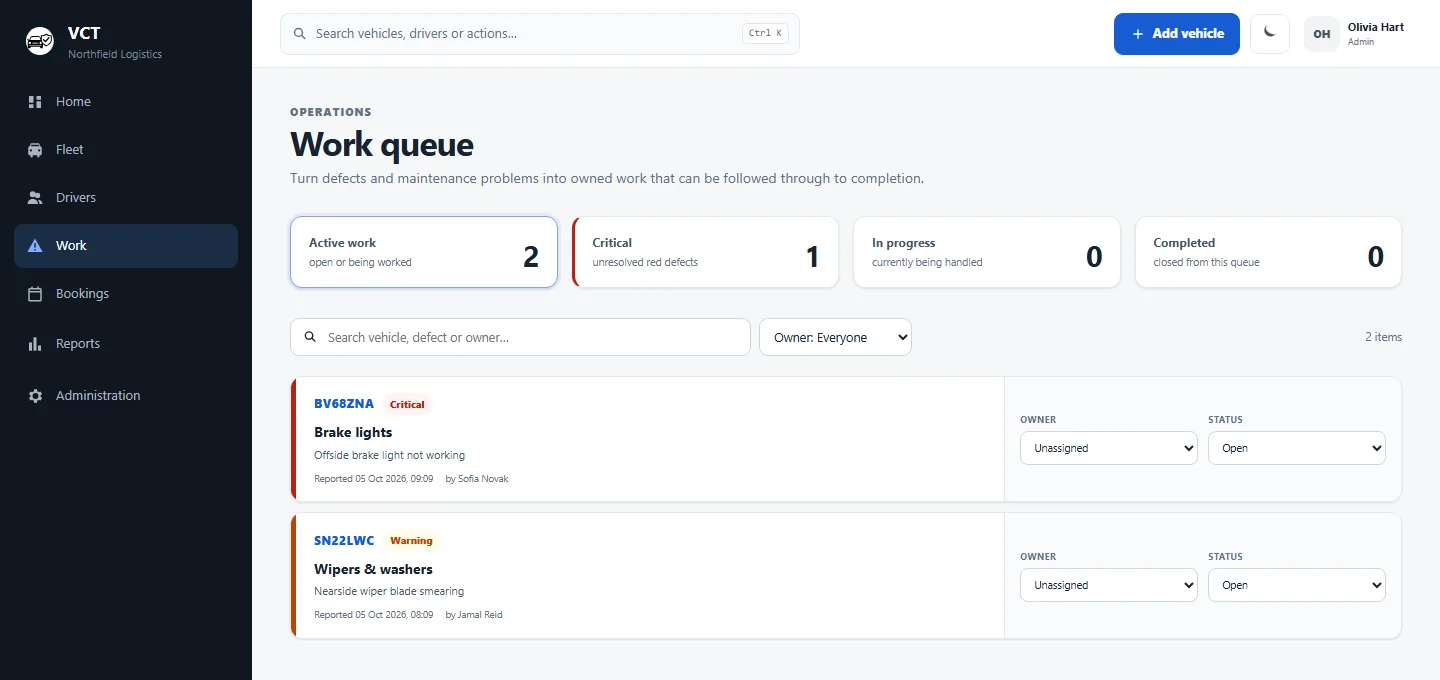Click the magnifier icon in work queue filter

(310, 337)
